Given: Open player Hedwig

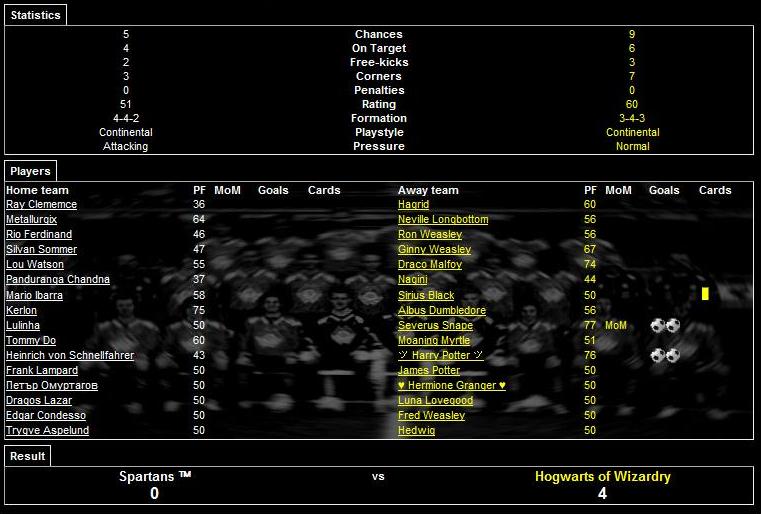Looking at the screenshot, I should pos(416,431).
